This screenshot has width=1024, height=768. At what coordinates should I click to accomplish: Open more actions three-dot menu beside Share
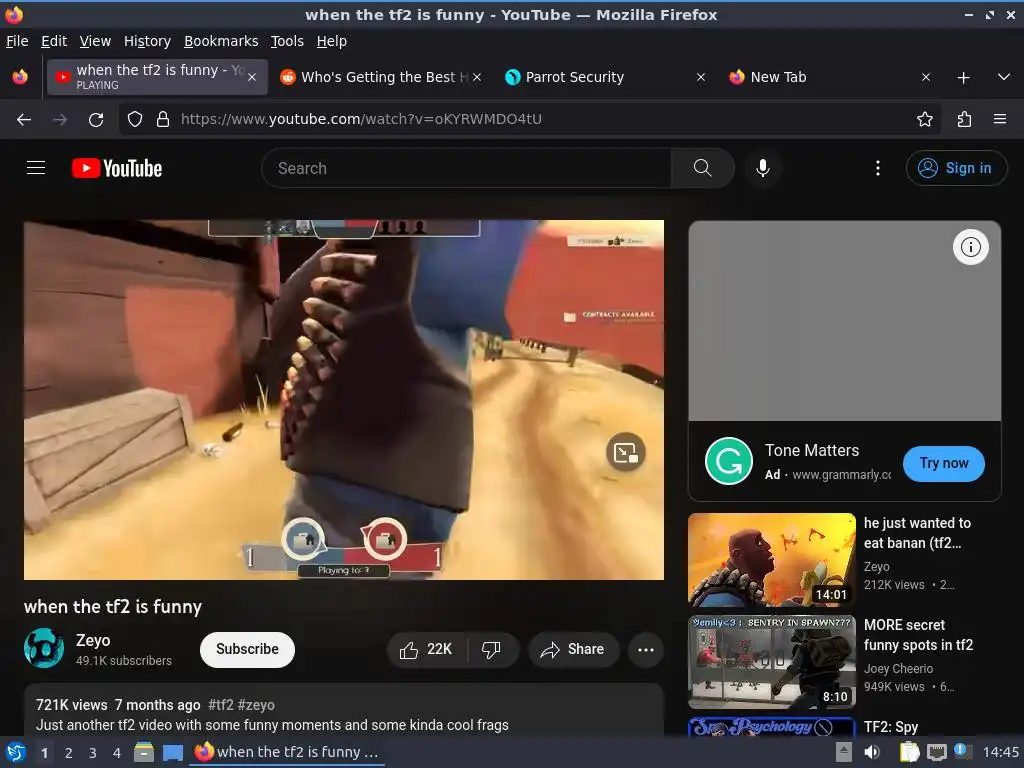(x=646, y=650)
